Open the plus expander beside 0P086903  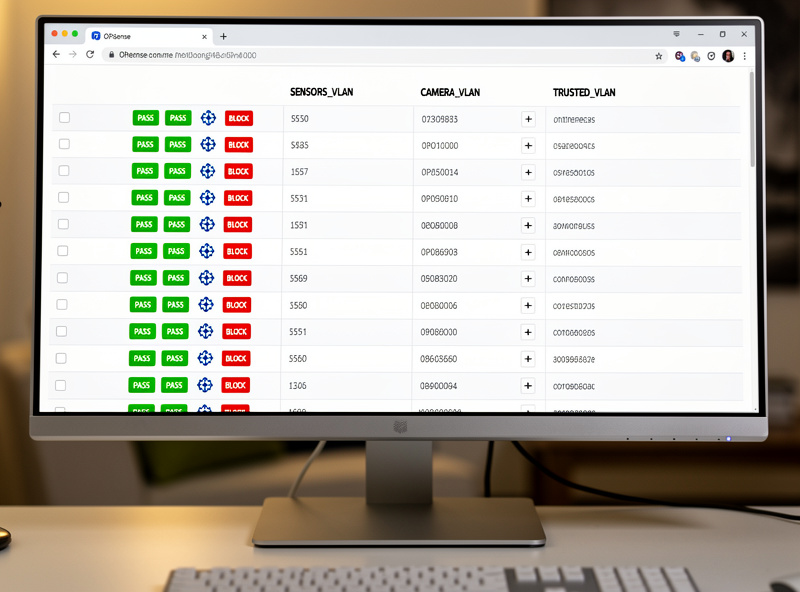[528, 252]
